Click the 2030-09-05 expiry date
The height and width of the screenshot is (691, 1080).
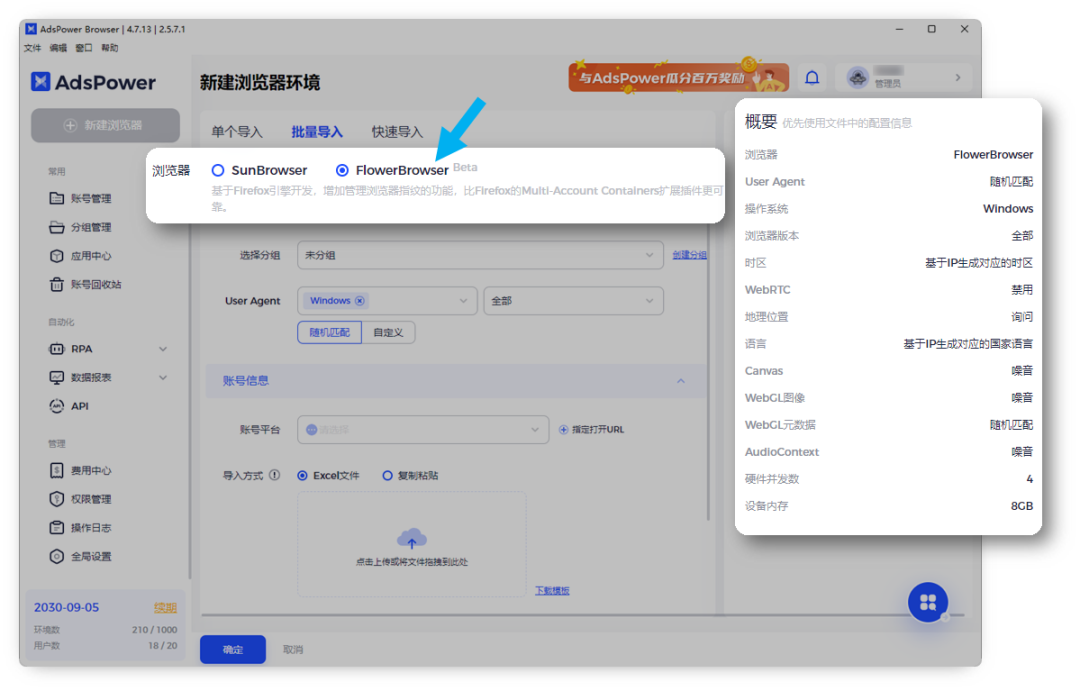67,608
